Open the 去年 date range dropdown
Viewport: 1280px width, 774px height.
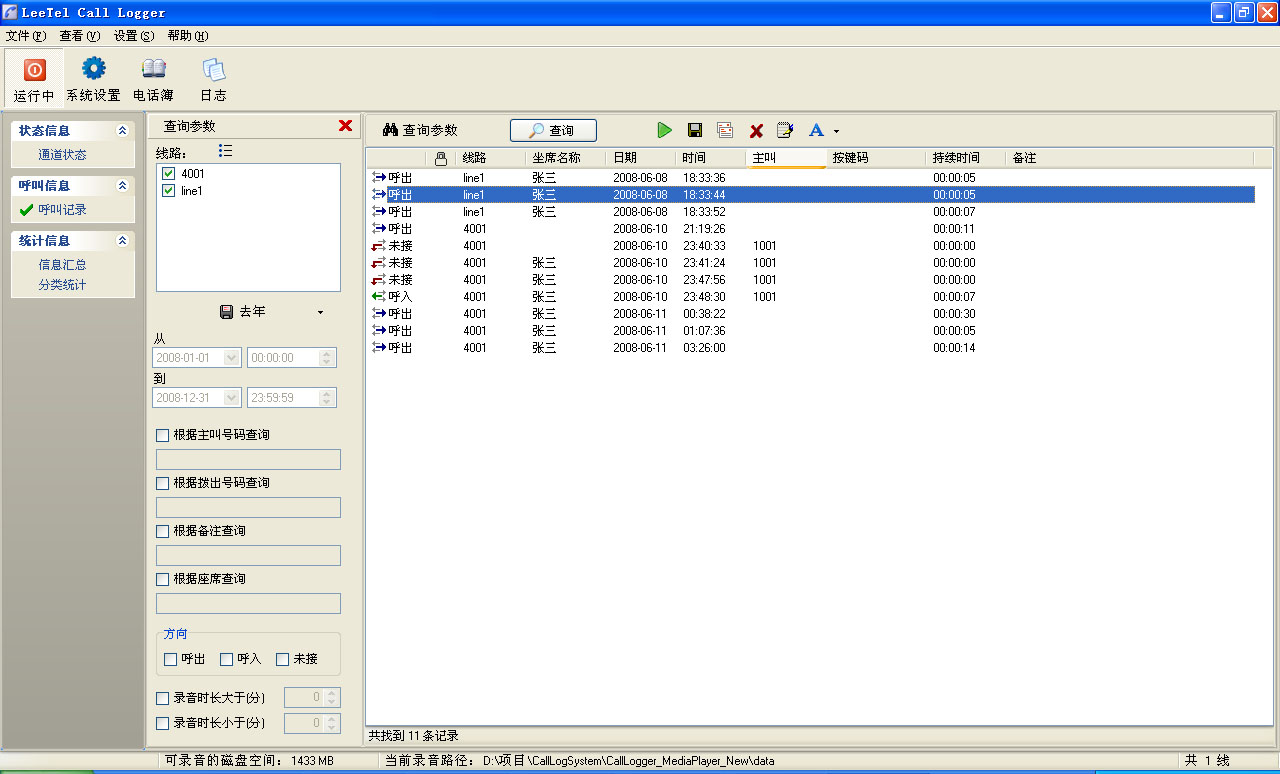tap(320, 312)
